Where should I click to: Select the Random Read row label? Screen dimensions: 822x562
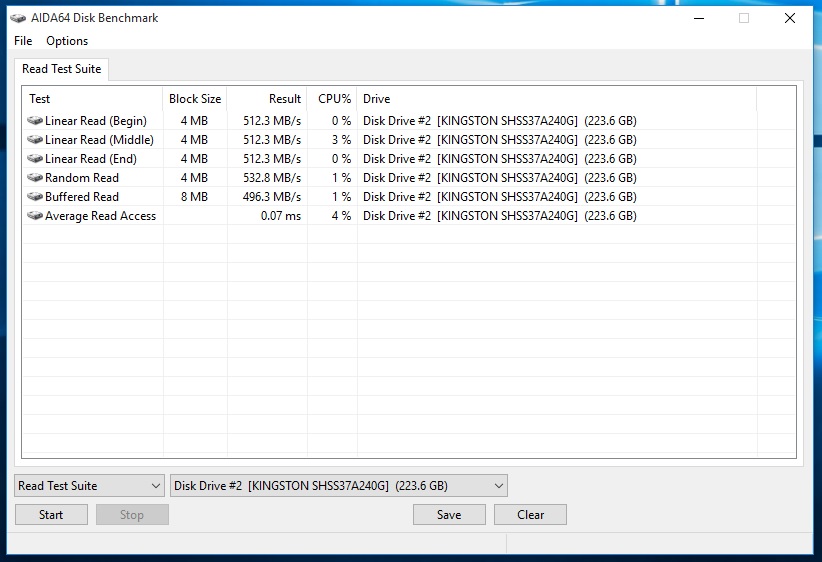[x=82, y=178]
